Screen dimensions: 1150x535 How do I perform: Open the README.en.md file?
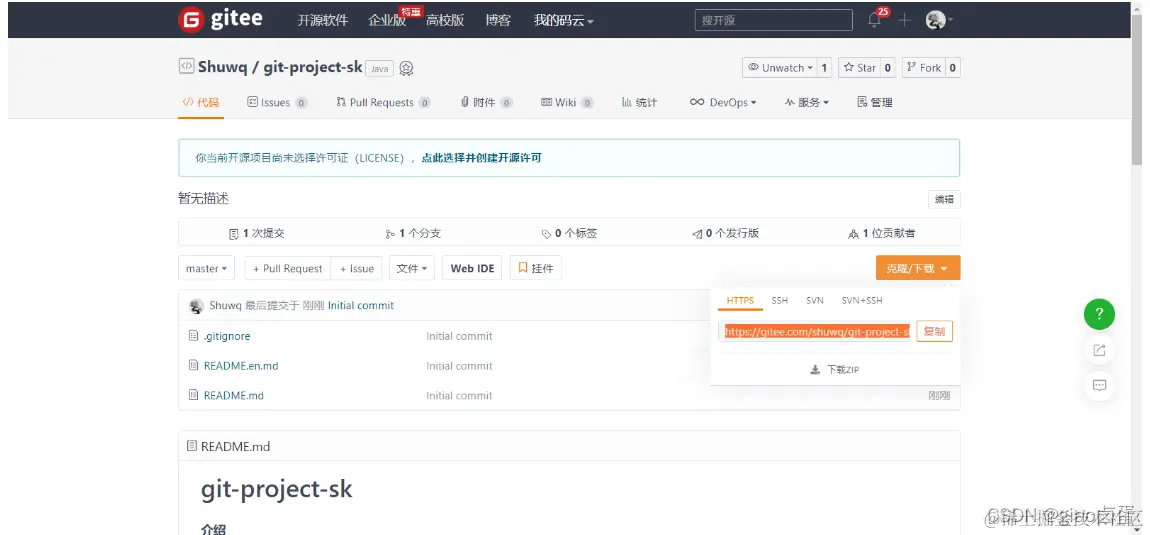click(241, 365)
